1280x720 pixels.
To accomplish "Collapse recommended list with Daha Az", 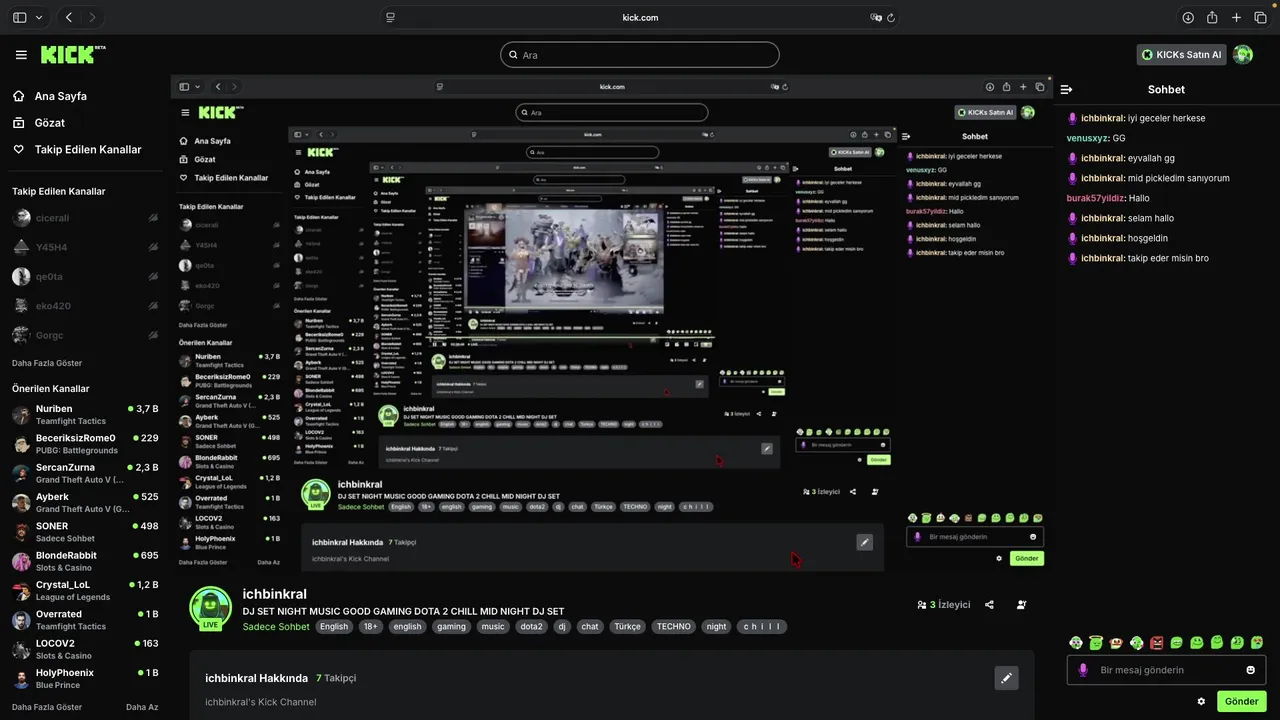I will tap(142, 707).
